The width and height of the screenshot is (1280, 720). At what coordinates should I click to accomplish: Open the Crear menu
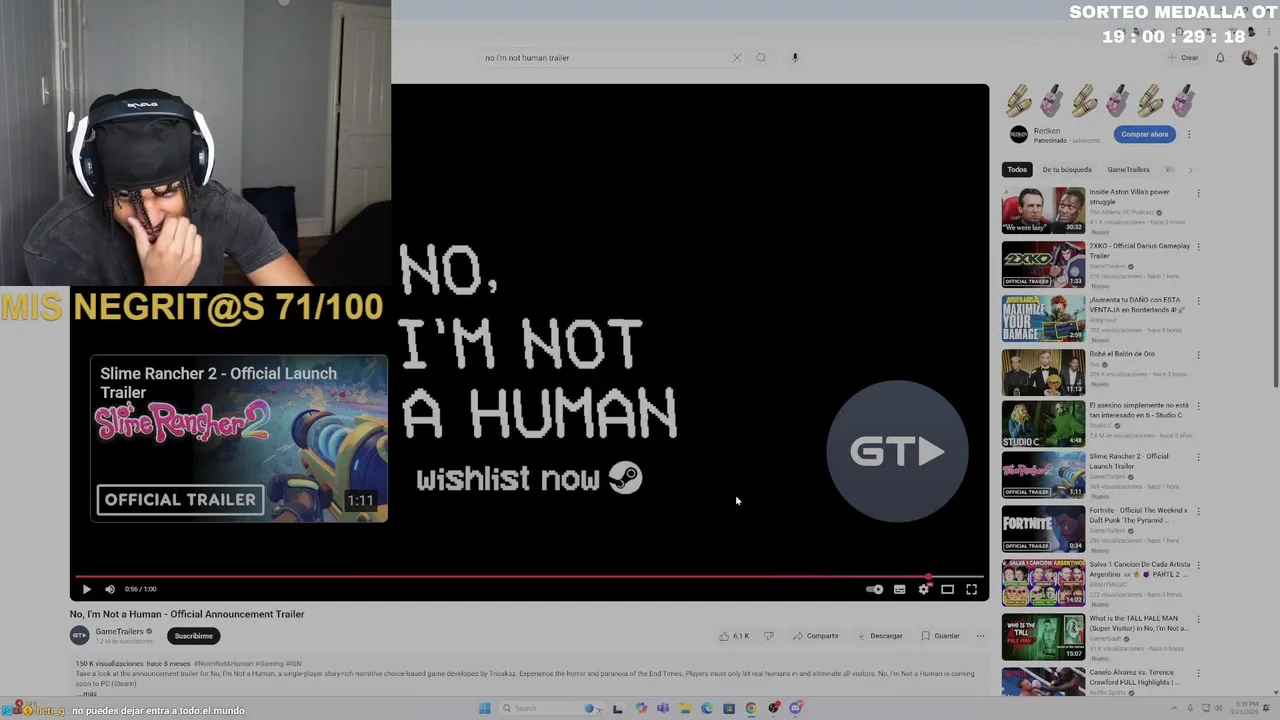click(1183, 58)
